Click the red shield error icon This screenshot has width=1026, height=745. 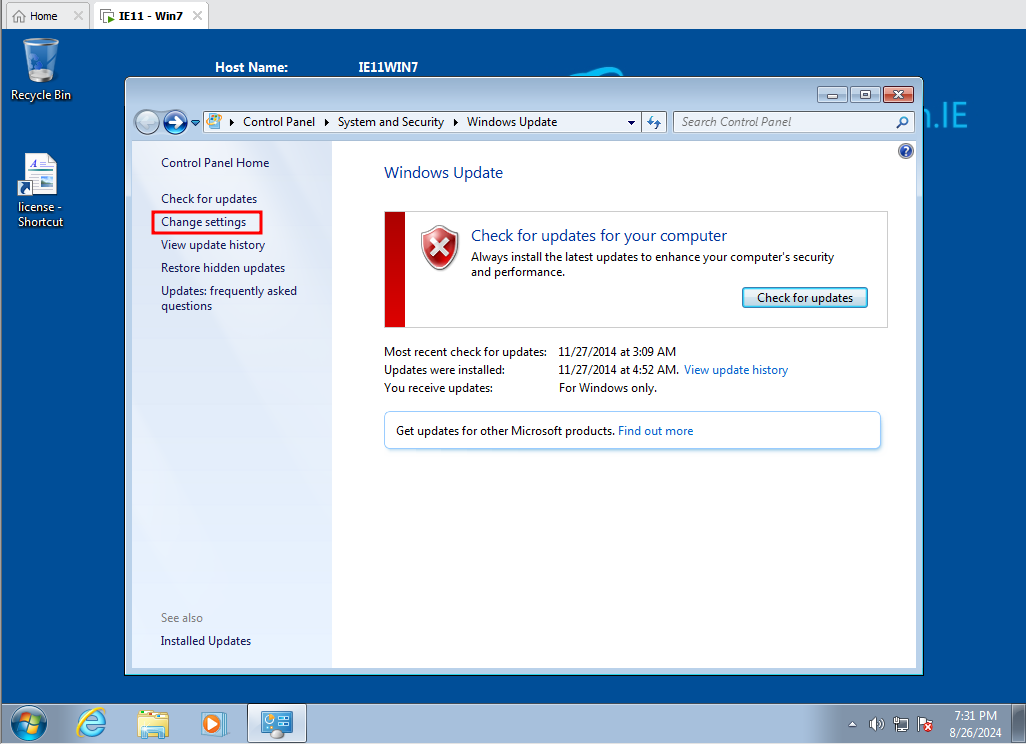(x=439, y=248)
